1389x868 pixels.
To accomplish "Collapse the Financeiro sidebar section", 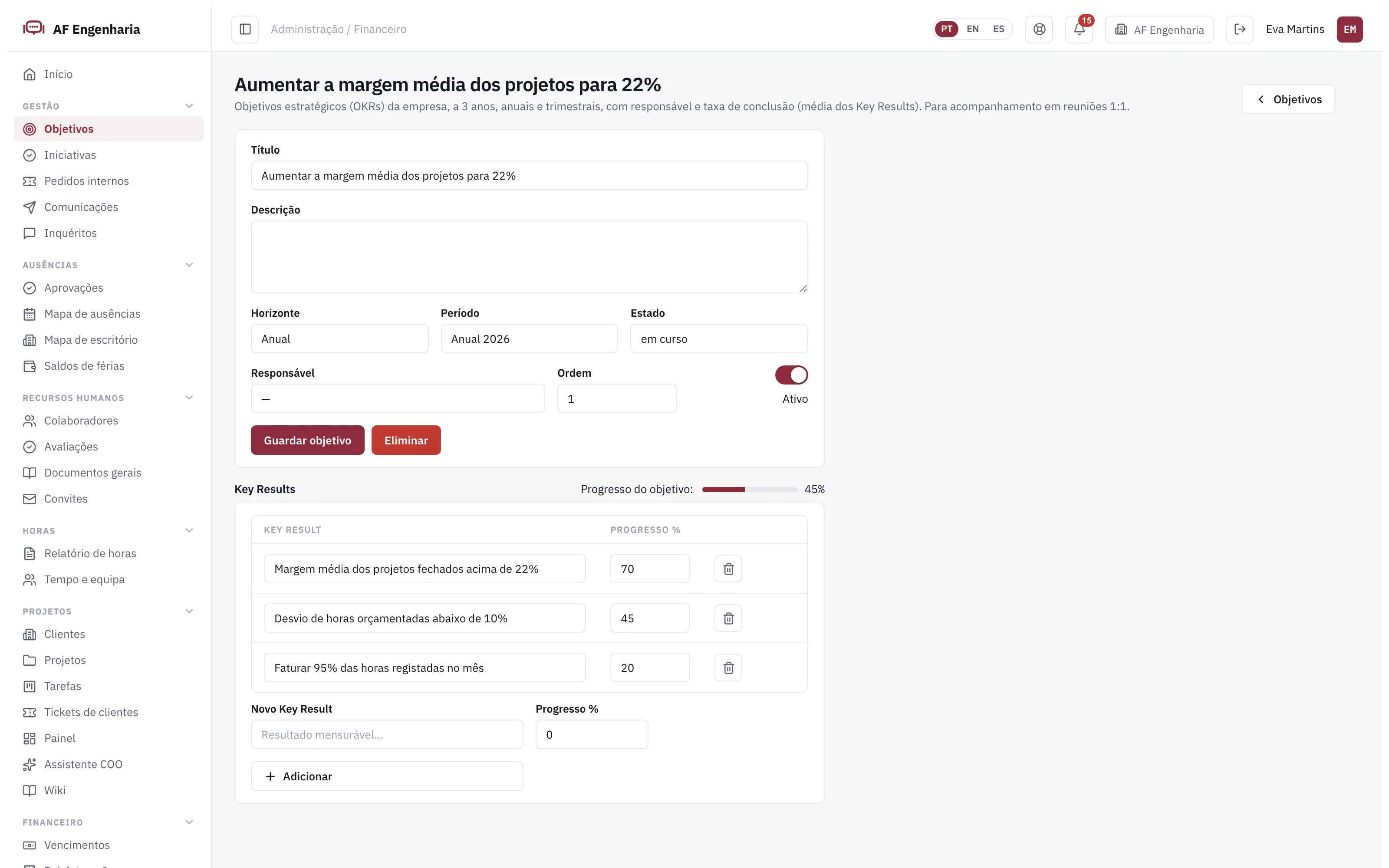I will pyautogui.click(x=189, y=822).
